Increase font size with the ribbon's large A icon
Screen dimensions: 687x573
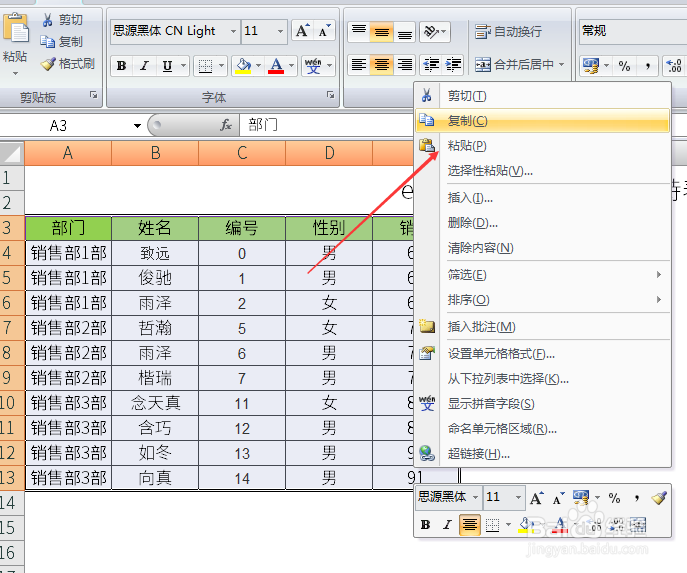(302, 31)
